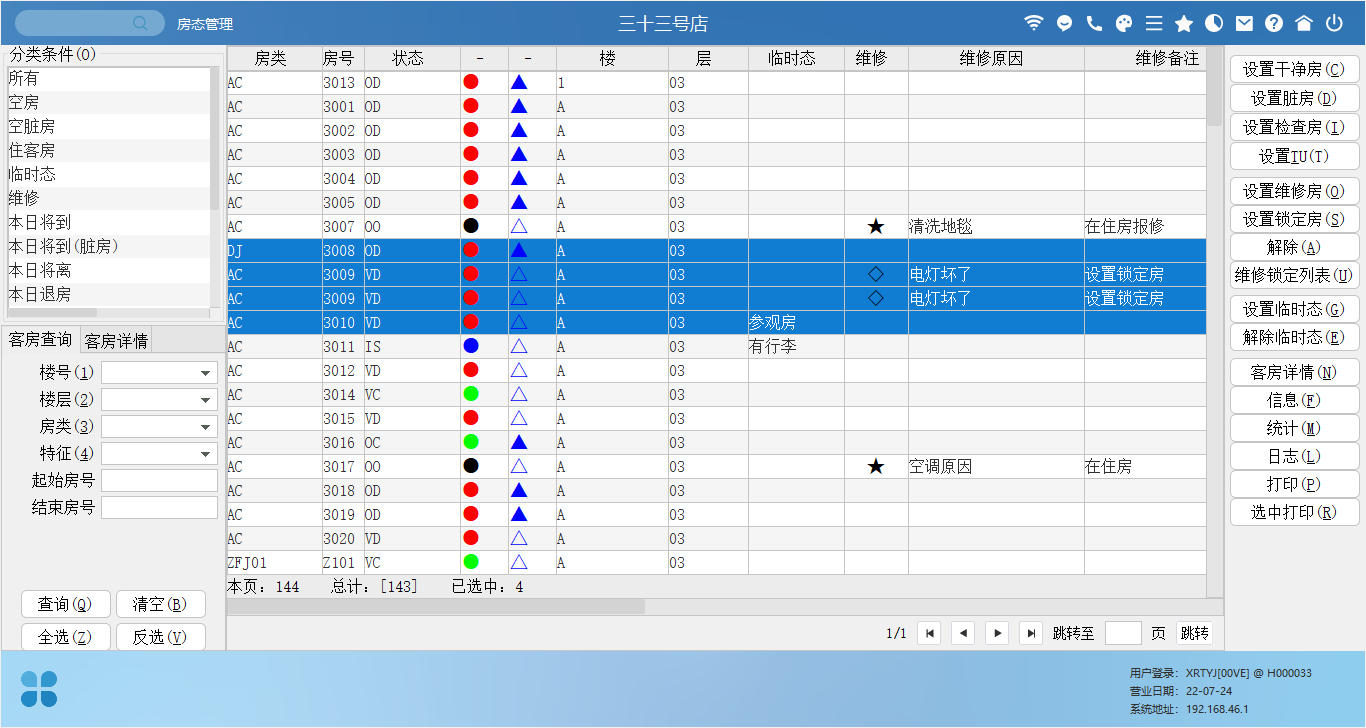Click the pie chart clock icon
The height and width of the screenshot is (728, 1366).
[1214, 23]
